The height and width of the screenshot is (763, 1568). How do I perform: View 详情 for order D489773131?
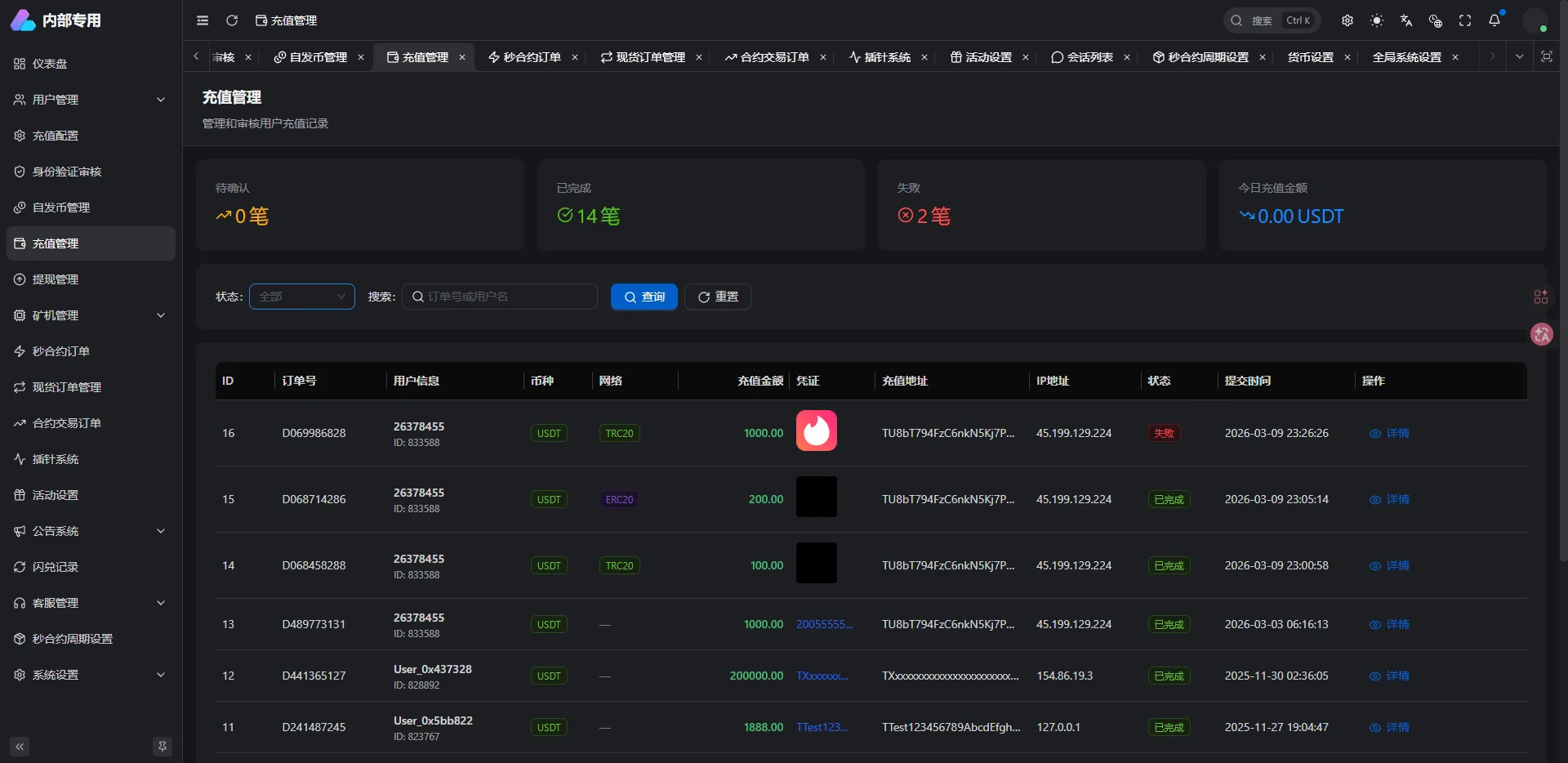[1389, 624]
